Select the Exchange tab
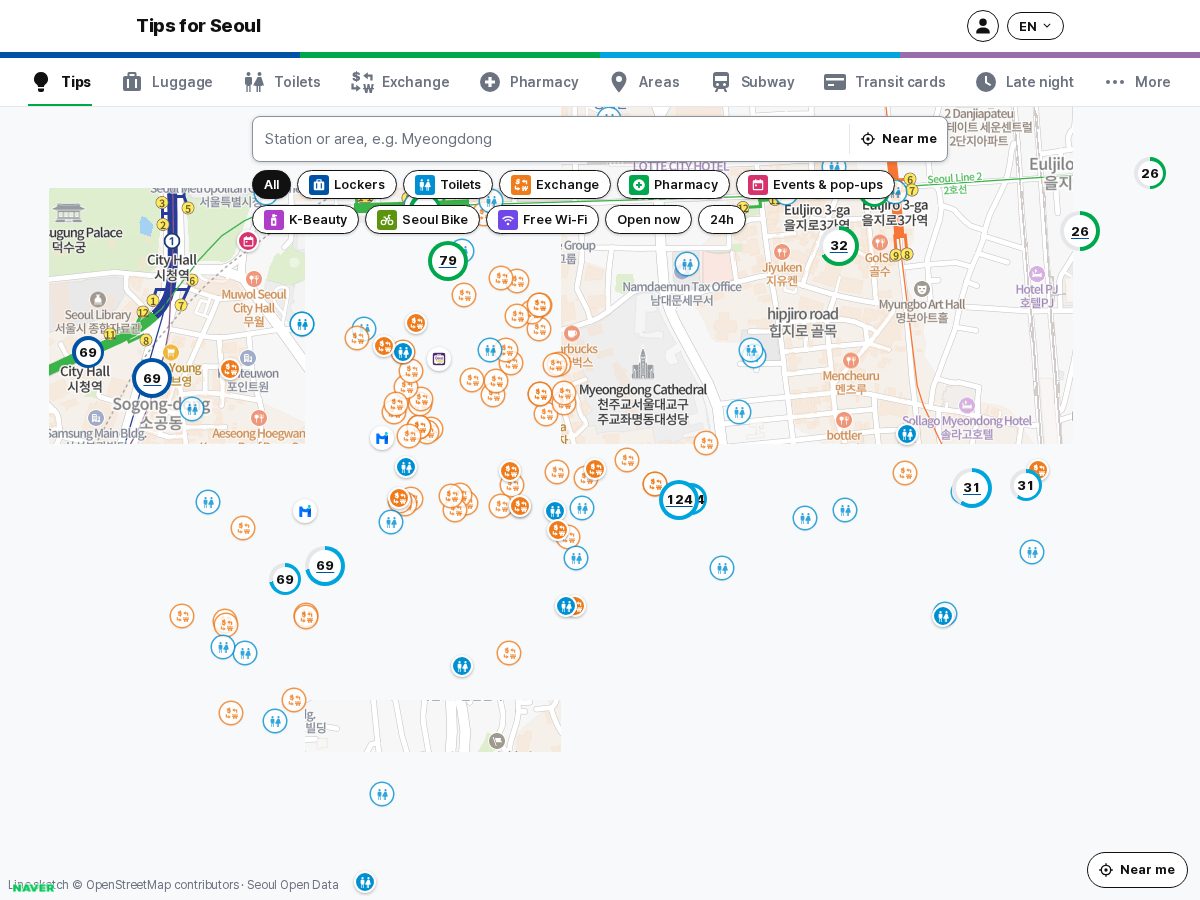 [400, 82]
